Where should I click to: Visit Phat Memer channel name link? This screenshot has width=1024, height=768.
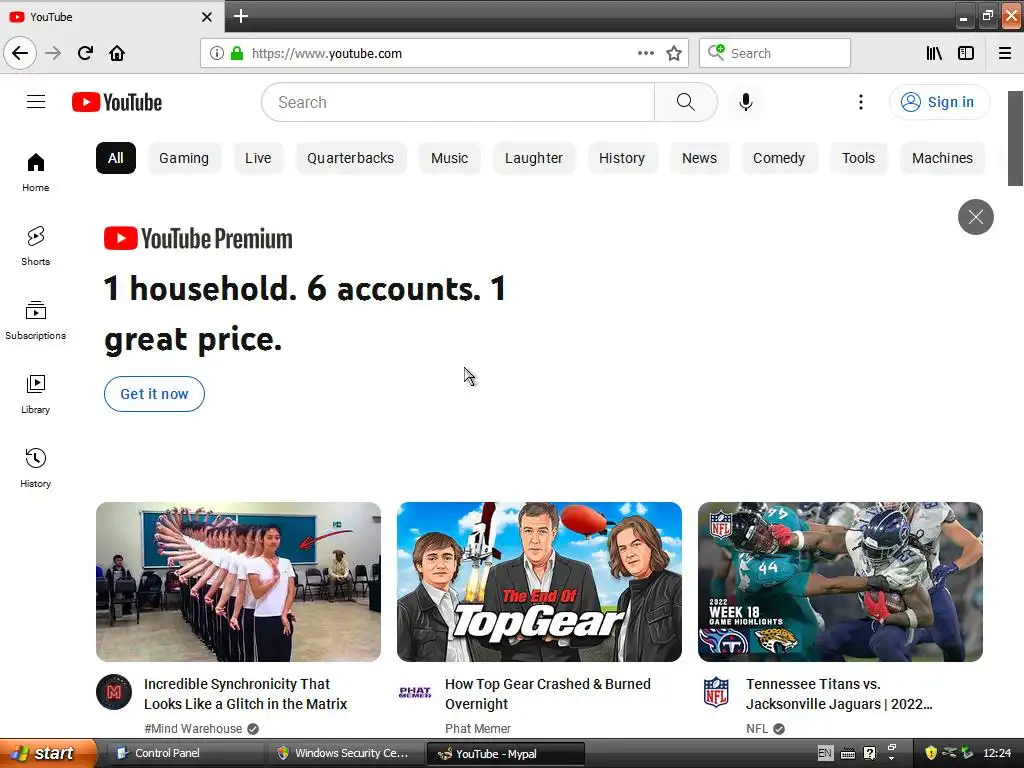click(x=478, y=728)
